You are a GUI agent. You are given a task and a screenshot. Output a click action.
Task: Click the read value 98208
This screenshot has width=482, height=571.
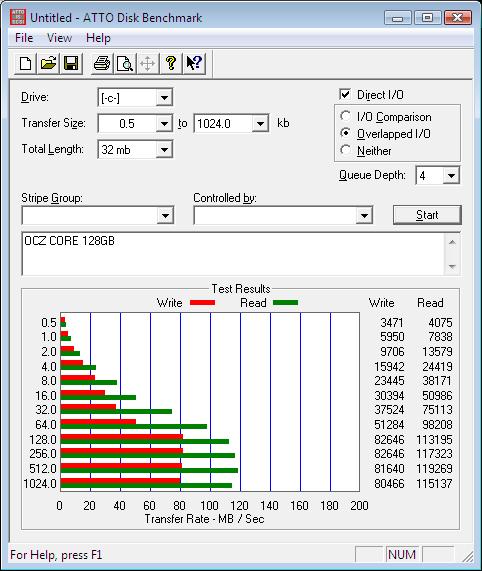tap(437, 425)
